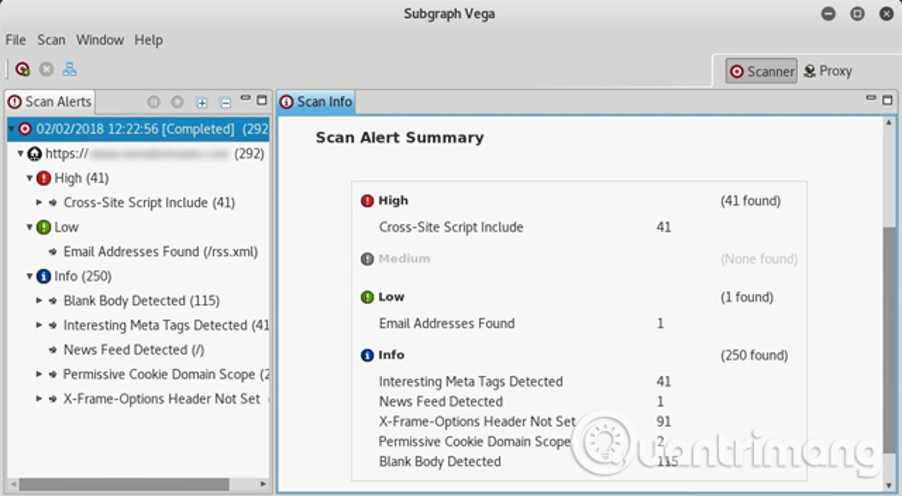Switch to the Proxy perspective

coord(827,71)
